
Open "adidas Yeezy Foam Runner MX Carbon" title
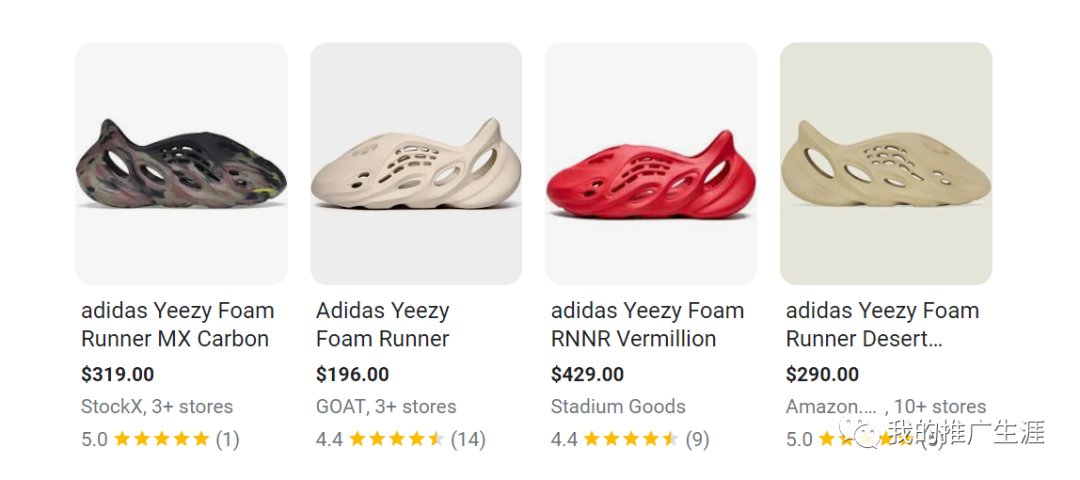[177, 325]
